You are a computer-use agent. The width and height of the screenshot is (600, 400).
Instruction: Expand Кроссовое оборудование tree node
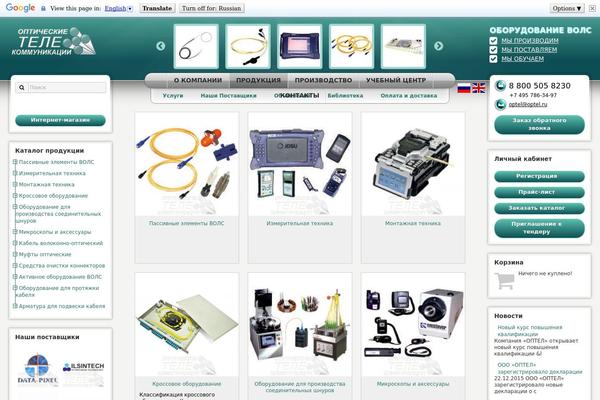(15, 196)
